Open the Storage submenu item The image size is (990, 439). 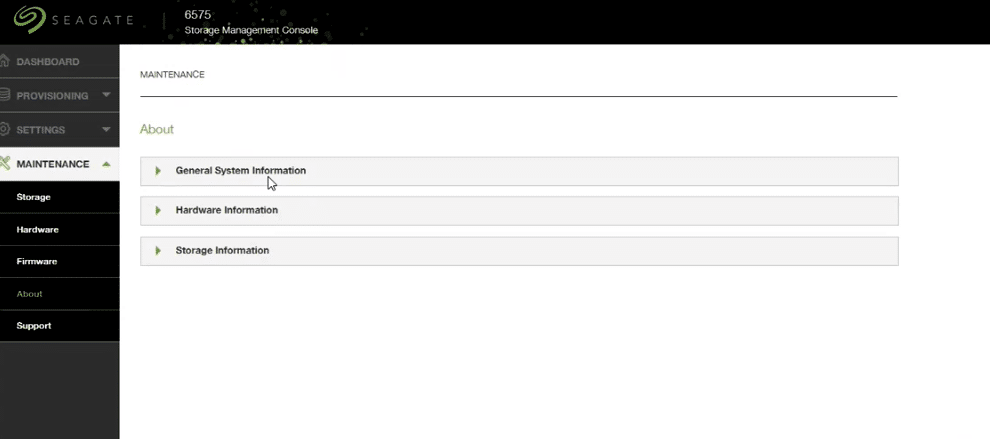click(59, 197)
